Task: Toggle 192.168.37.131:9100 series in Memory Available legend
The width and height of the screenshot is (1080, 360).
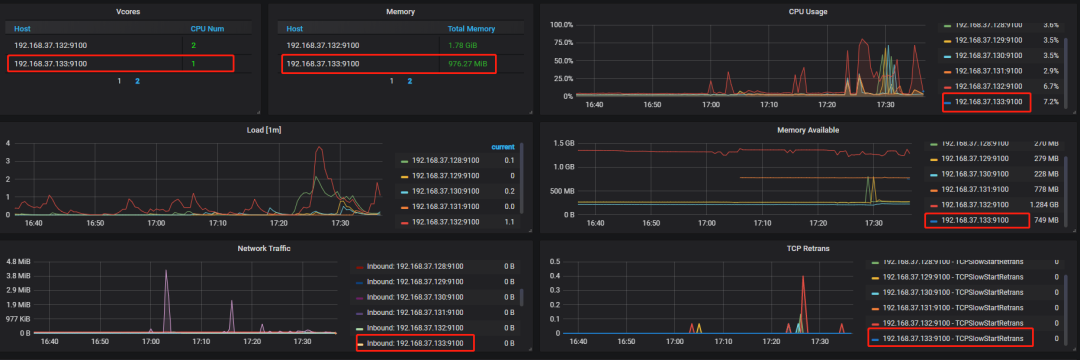Action: 975,189
